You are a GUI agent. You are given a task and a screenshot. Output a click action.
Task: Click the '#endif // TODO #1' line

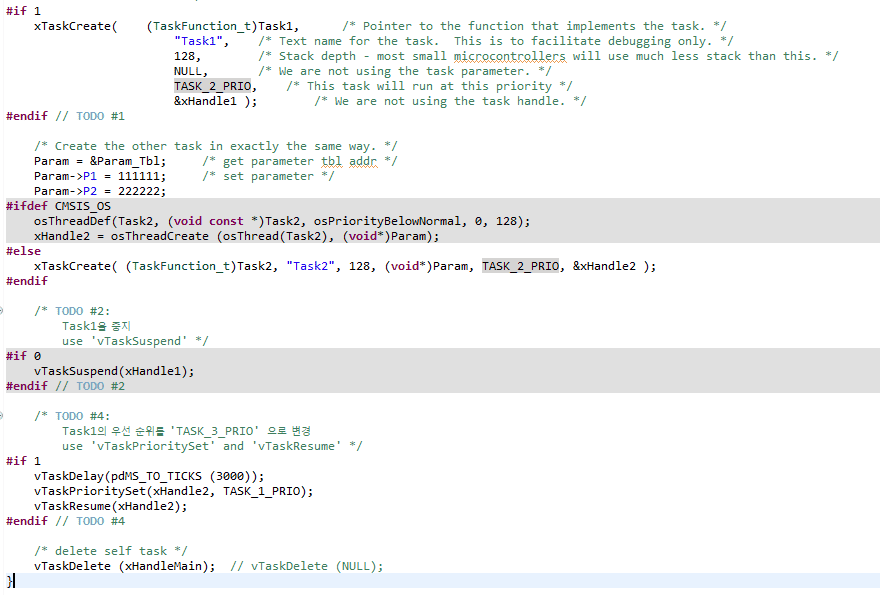click(x=66, y=116)
